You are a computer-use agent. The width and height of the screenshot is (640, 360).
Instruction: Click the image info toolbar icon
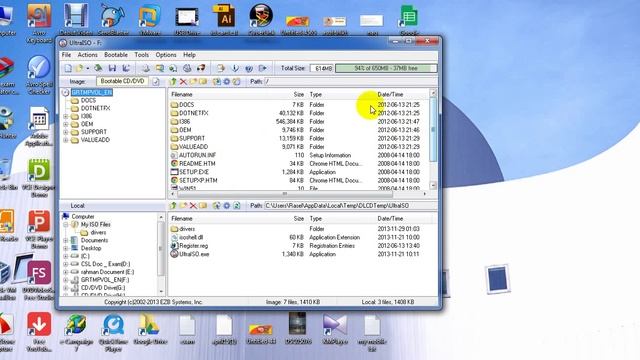pos(235,68)
